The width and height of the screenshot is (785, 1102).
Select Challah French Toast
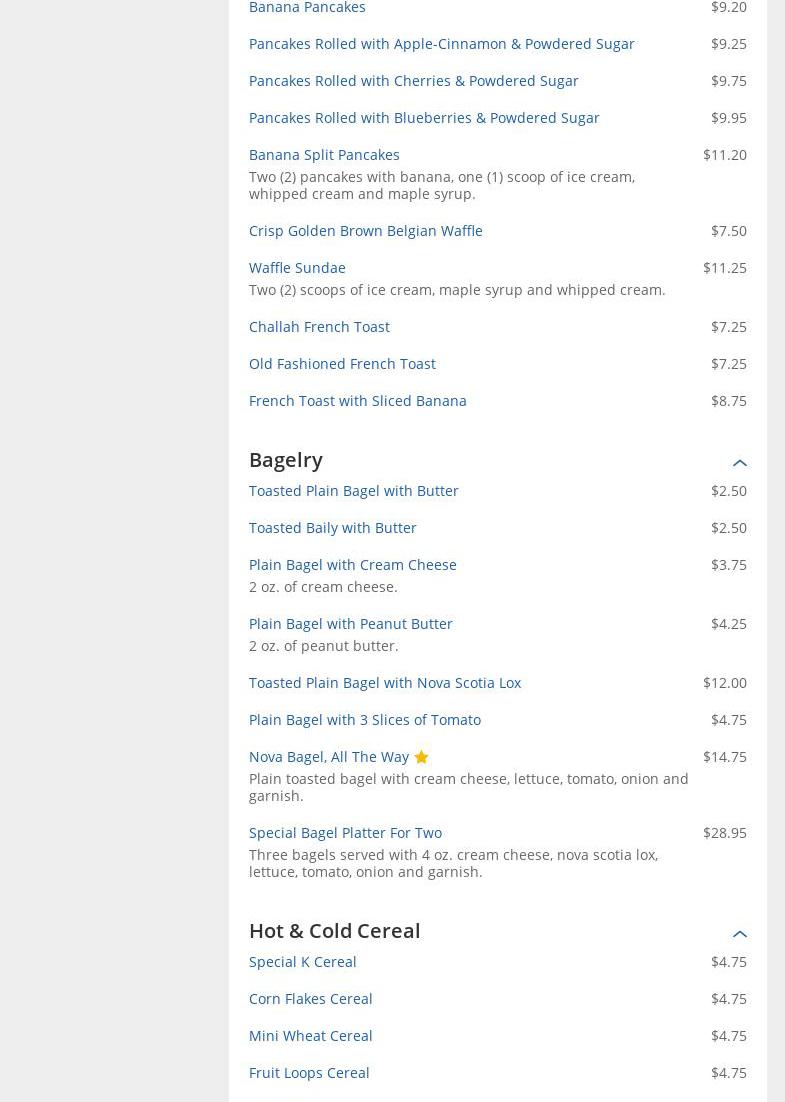click(x=319, y=327)
